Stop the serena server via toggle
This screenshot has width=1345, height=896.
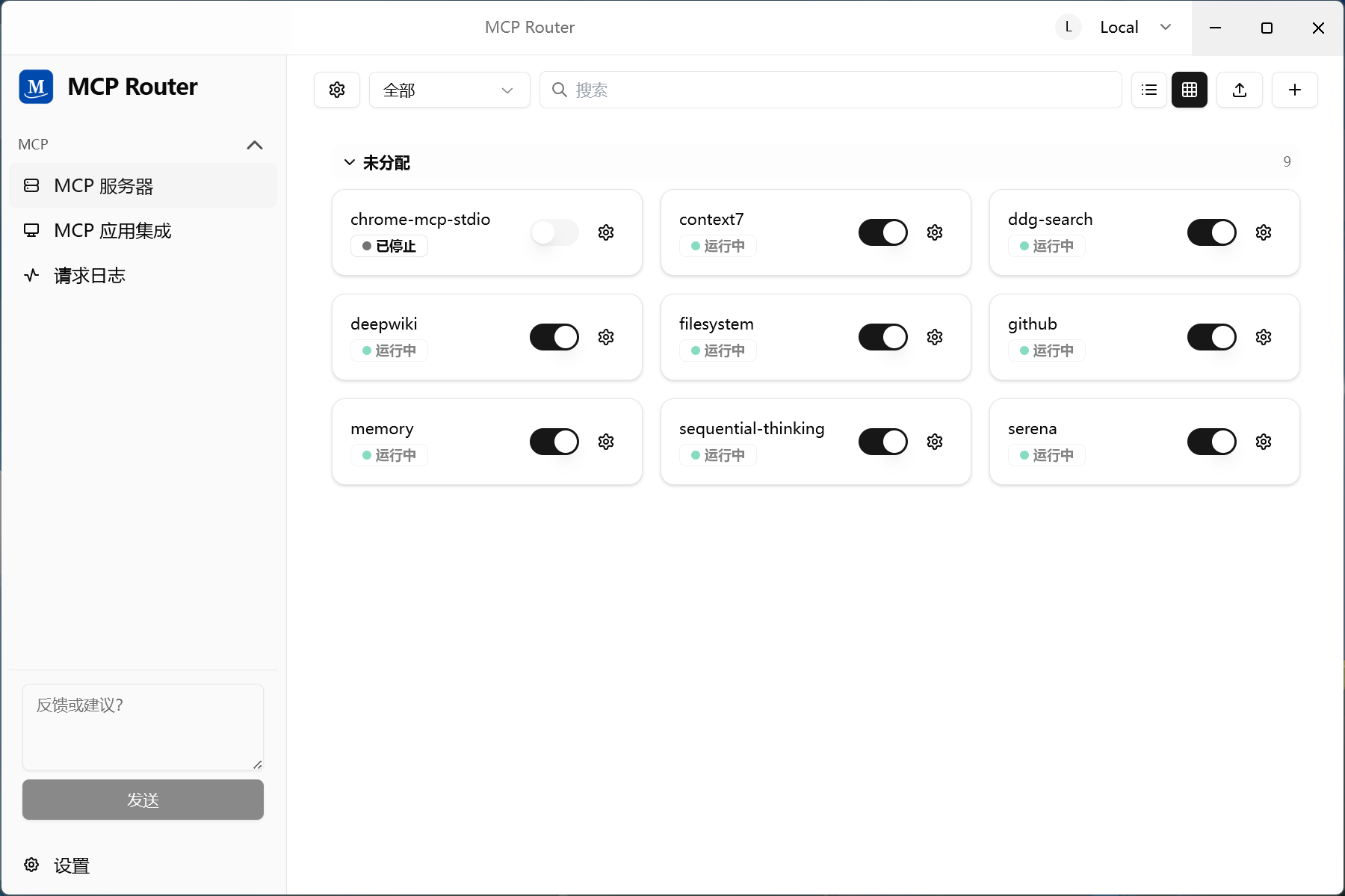pos(1212,442)
